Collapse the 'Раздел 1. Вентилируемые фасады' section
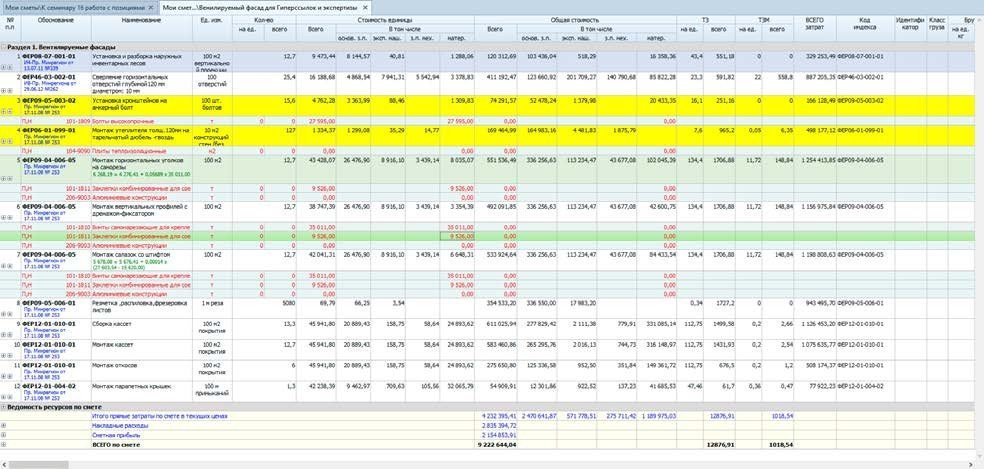This screenshot has height=469, width=984. point(4,47)
